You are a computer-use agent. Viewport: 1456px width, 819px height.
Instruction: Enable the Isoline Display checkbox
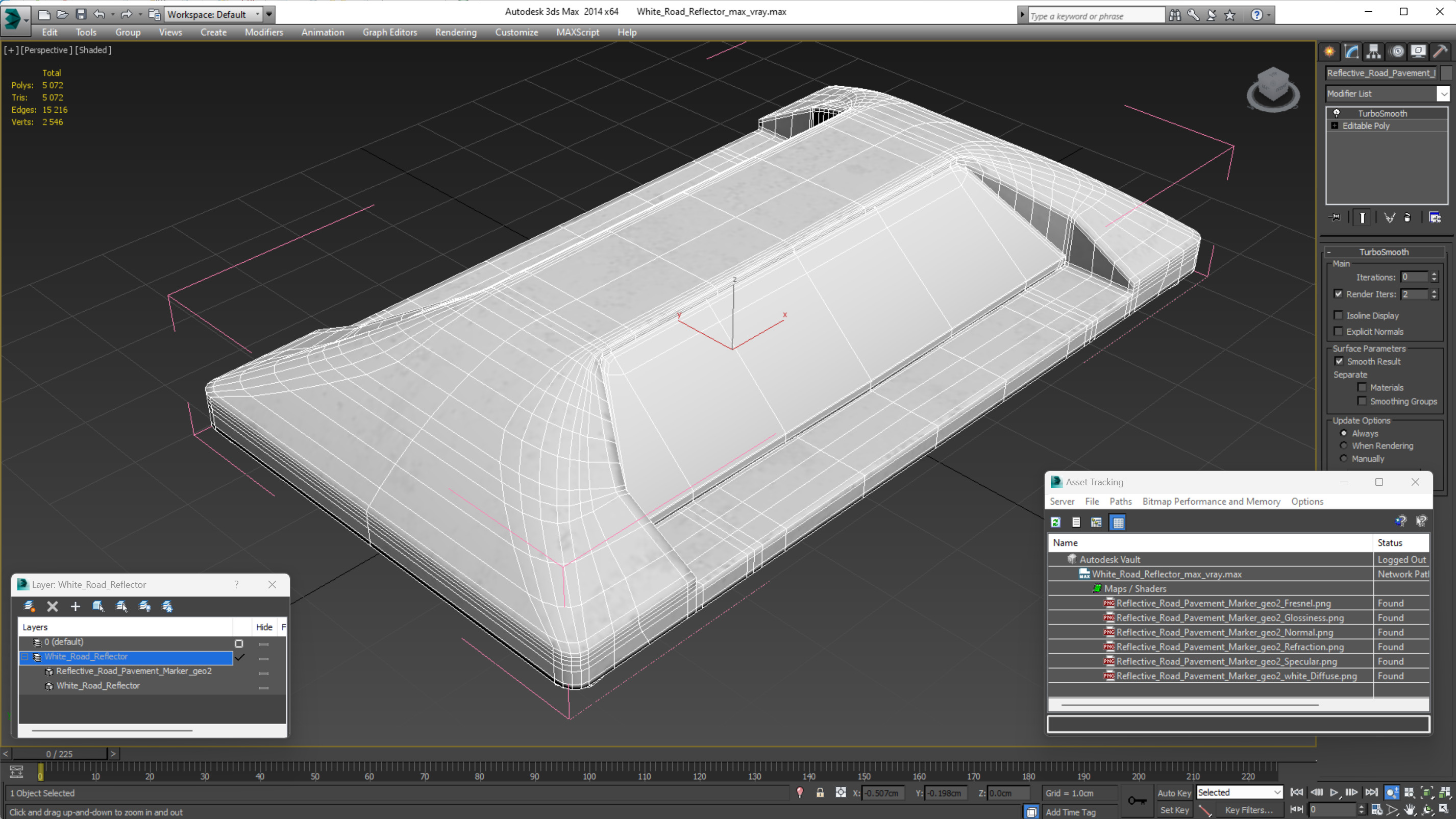[1338, 315]
